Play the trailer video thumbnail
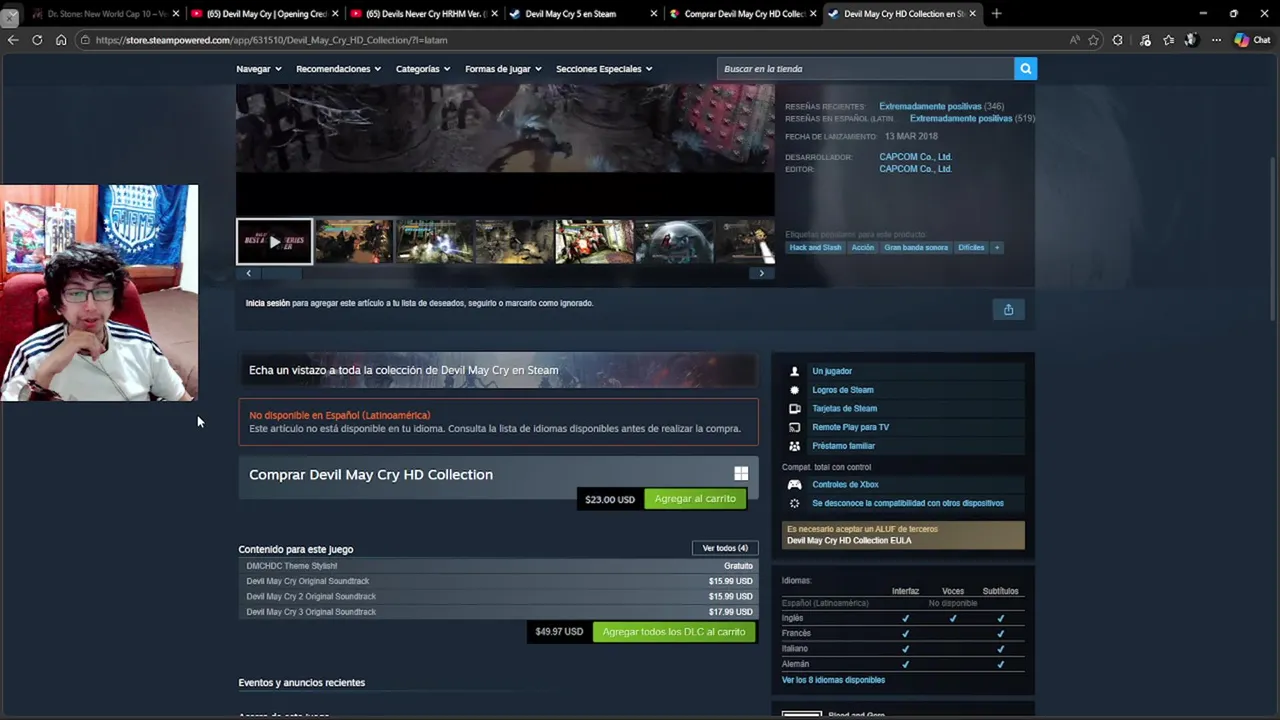The image size is (1280, 720). coord(274,241)
